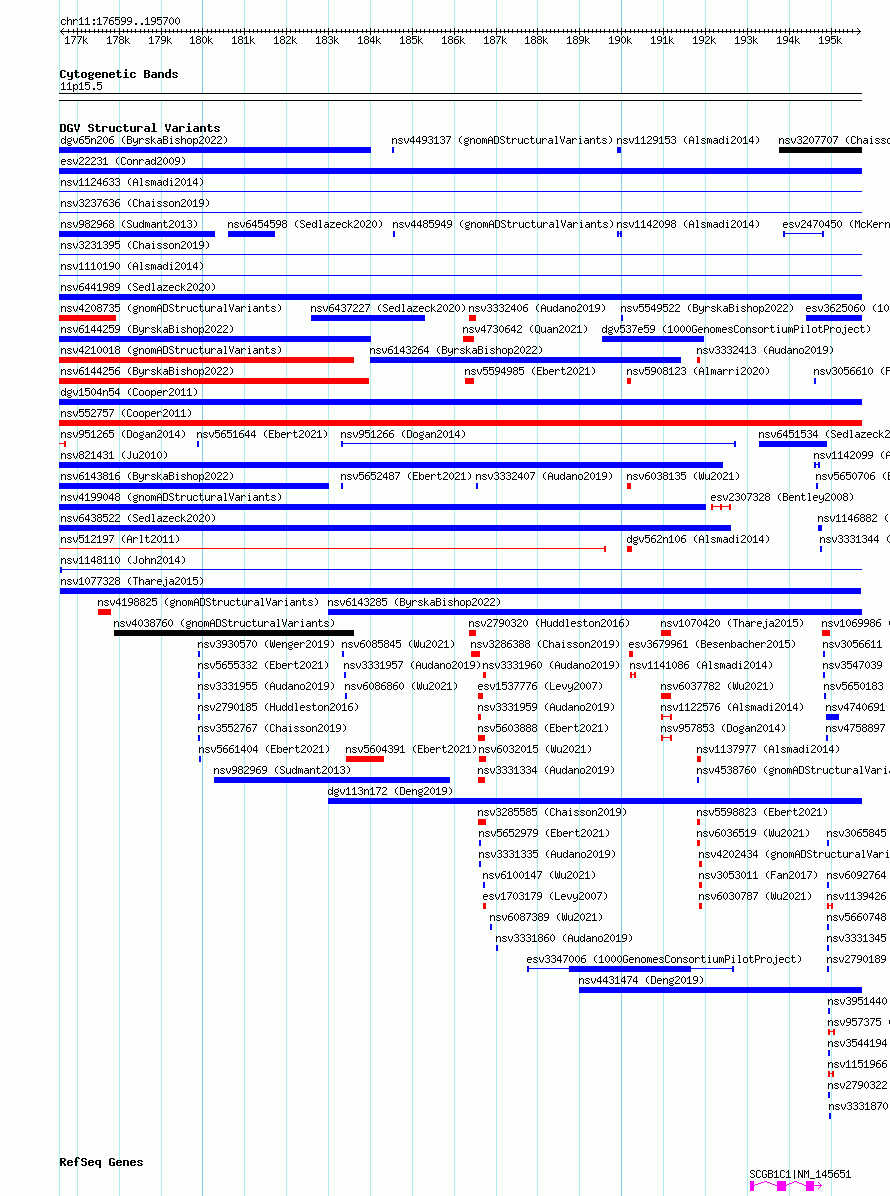Click red bar under nsv4208735
This screenshot has width=890, height=1196.
88,318
